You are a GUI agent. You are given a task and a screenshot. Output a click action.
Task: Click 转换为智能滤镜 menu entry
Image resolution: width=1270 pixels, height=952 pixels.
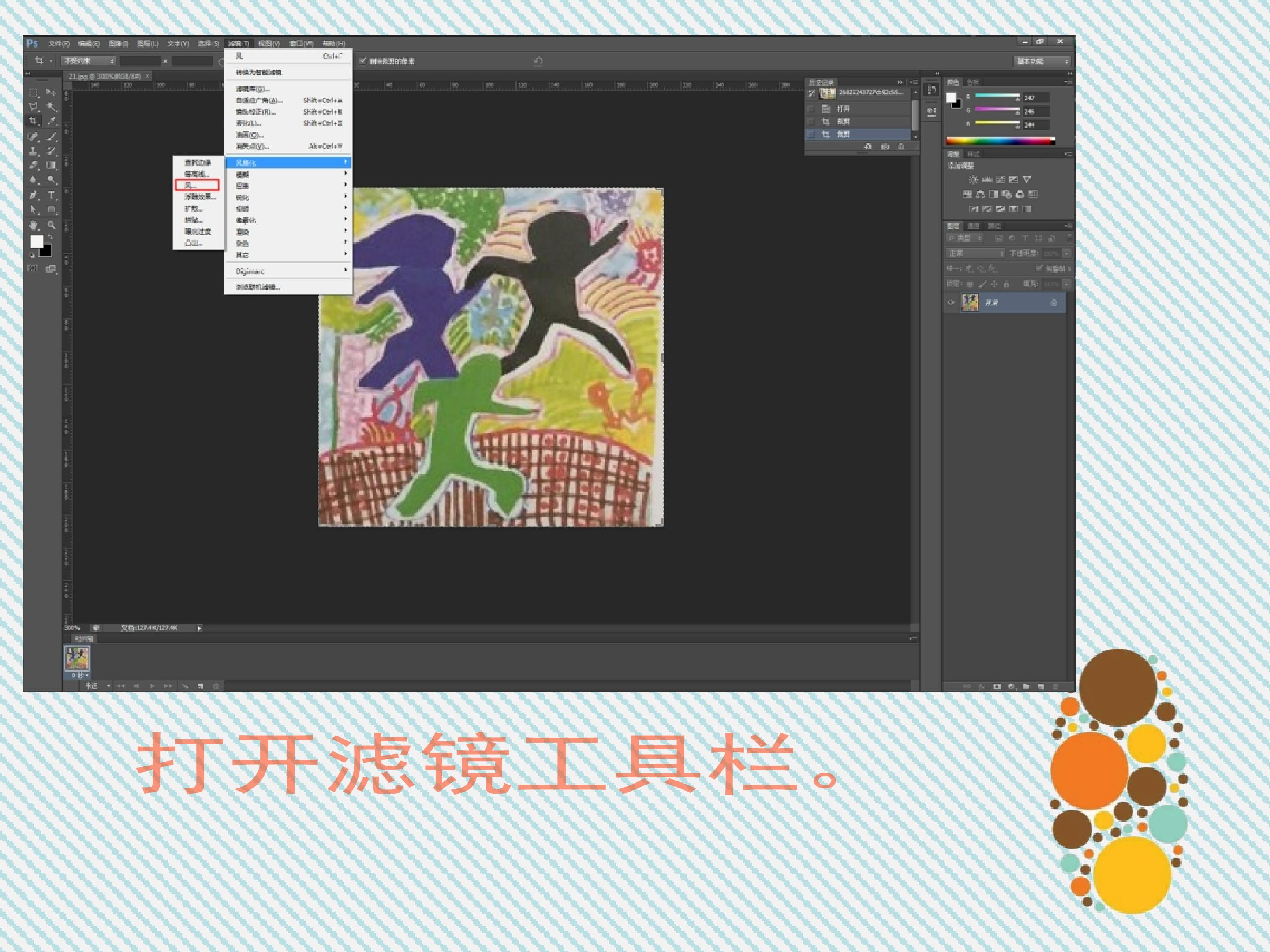pyautogui.click(x=259, y=72)
